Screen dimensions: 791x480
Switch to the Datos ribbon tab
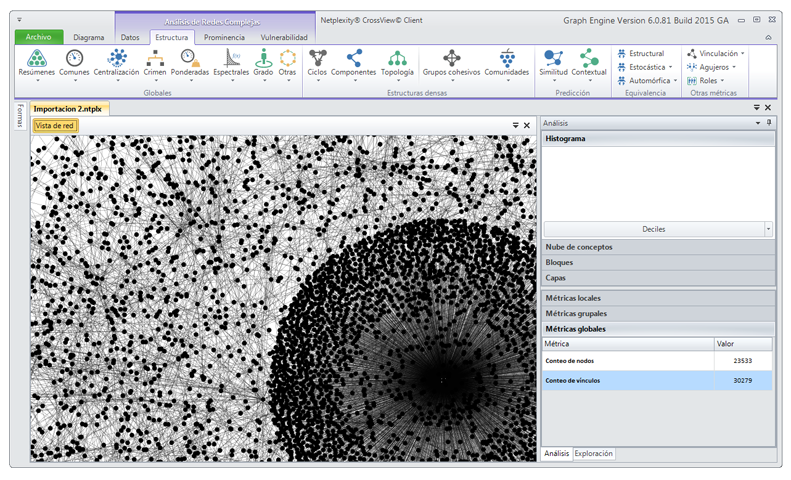coord(130,37)
